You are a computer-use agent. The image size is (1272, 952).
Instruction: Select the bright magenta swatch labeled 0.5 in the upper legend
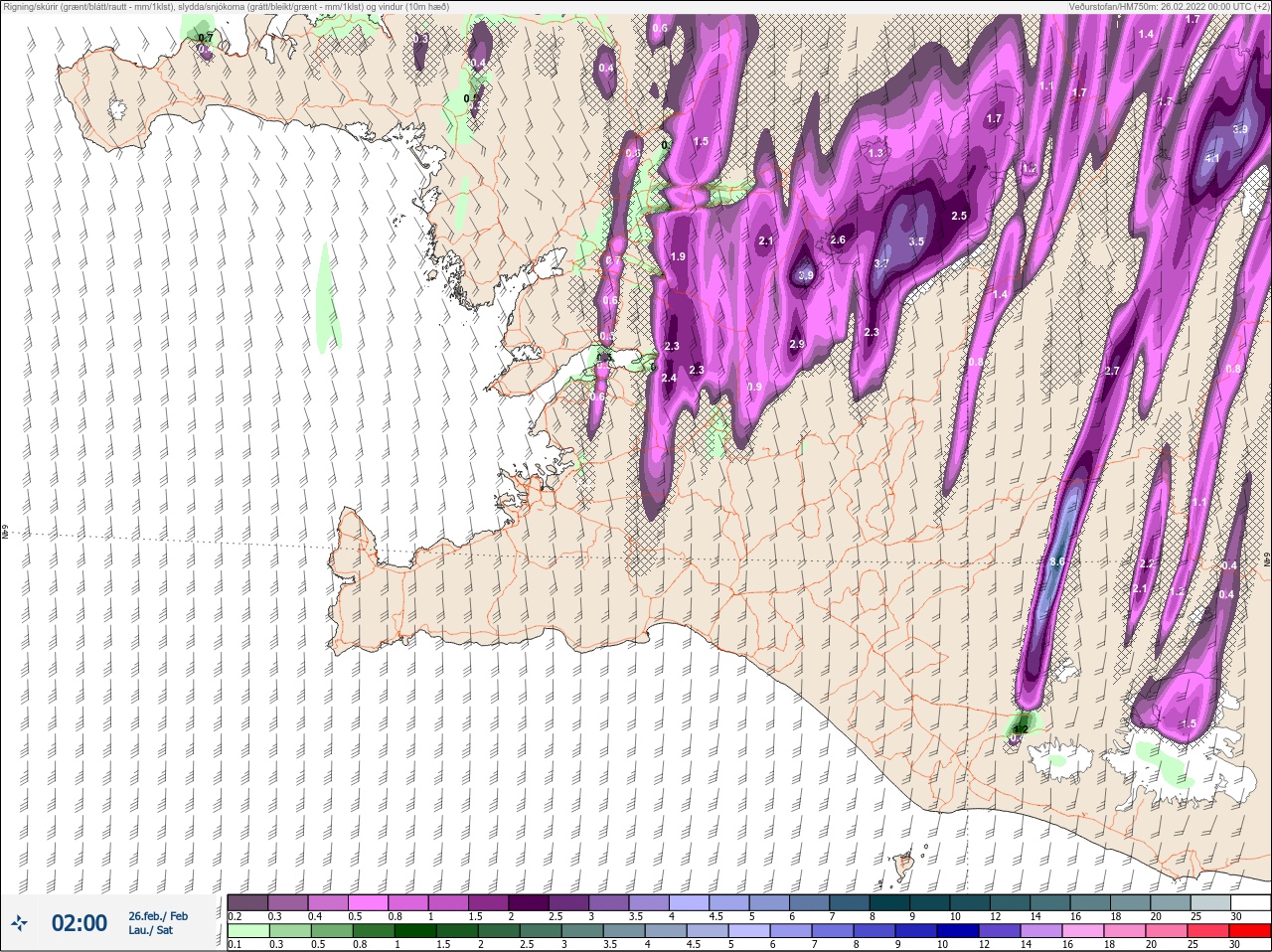368,902
